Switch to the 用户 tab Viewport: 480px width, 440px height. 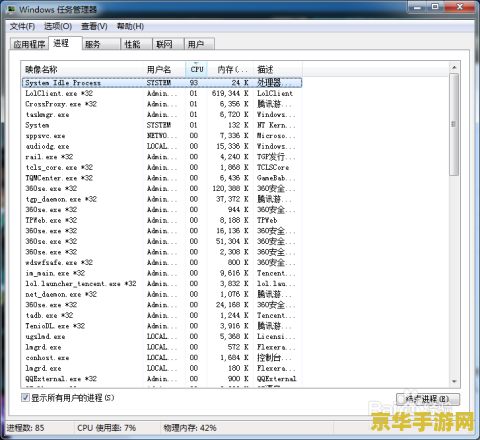tap(199, 44)
